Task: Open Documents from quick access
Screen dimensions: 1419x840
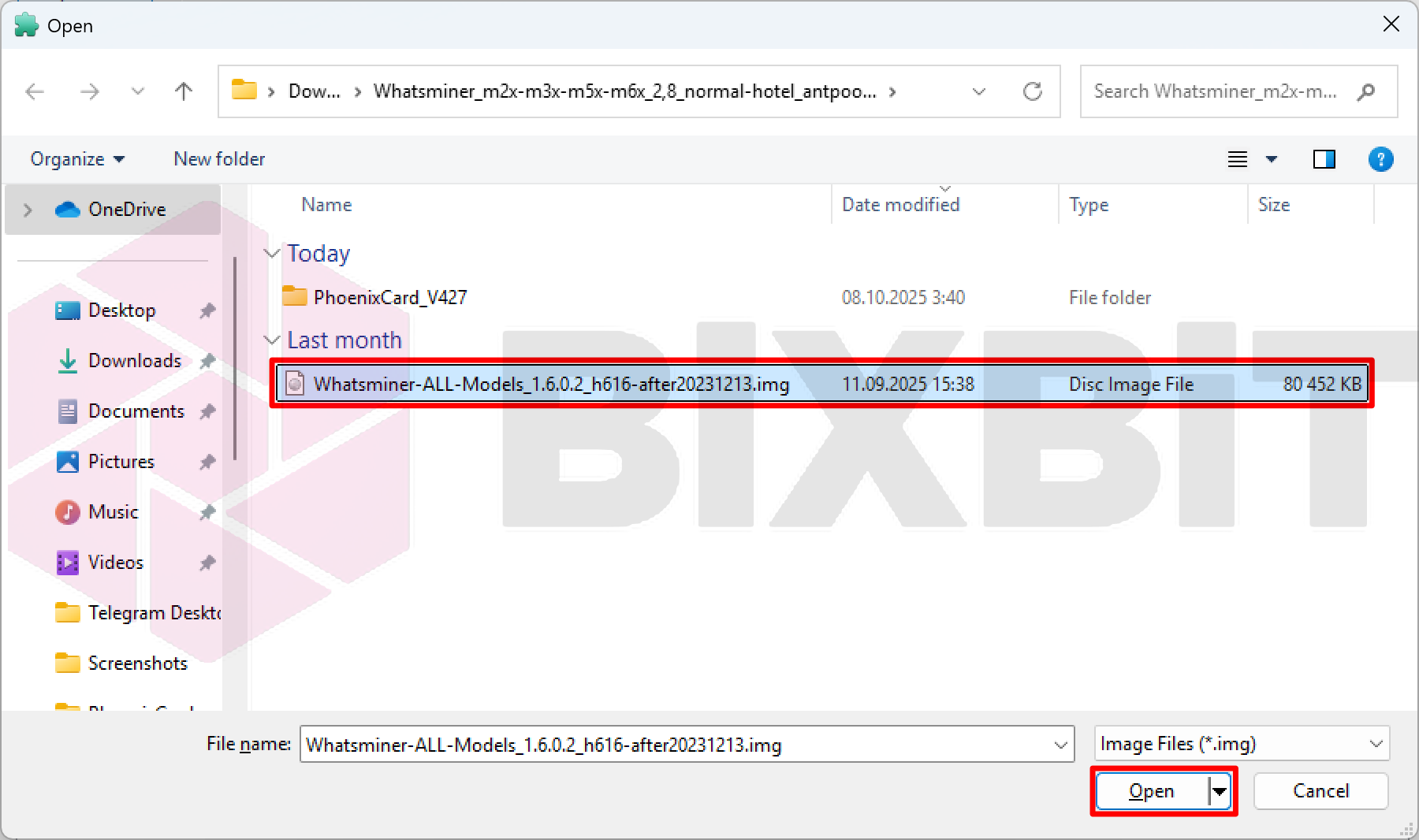Action: coord(136,411)
